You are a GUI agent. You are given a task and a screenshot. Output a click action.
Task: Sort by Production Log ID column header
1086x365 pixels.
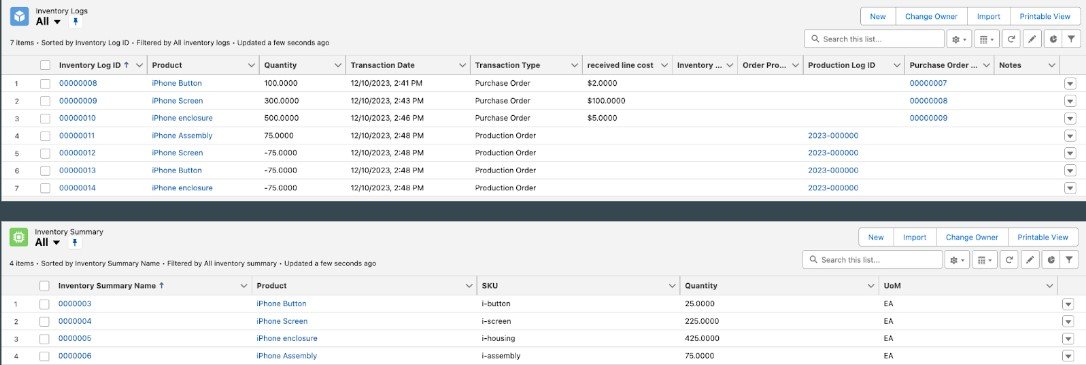point(842,65)
